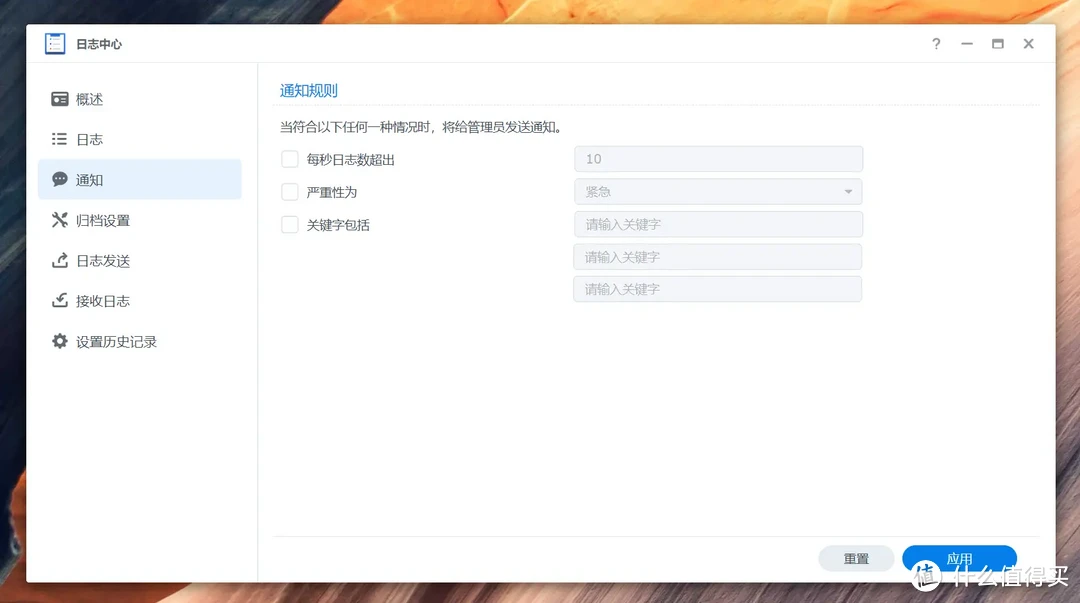Image resolution: width=1080 pixels, height=603 pixels.
Task: Maximize the 日志中心 window
Action: (997, 44)
